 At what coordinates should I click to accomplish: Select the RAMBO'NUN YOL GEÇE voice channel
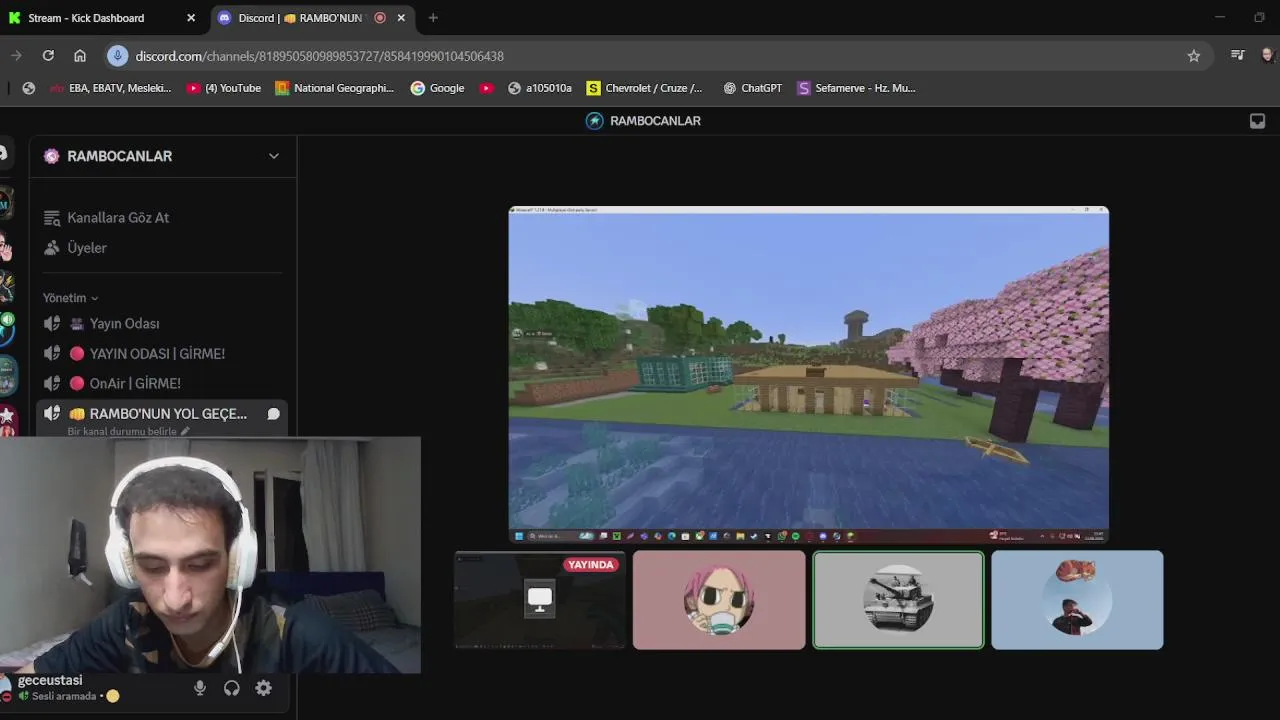tap(163, 414)
